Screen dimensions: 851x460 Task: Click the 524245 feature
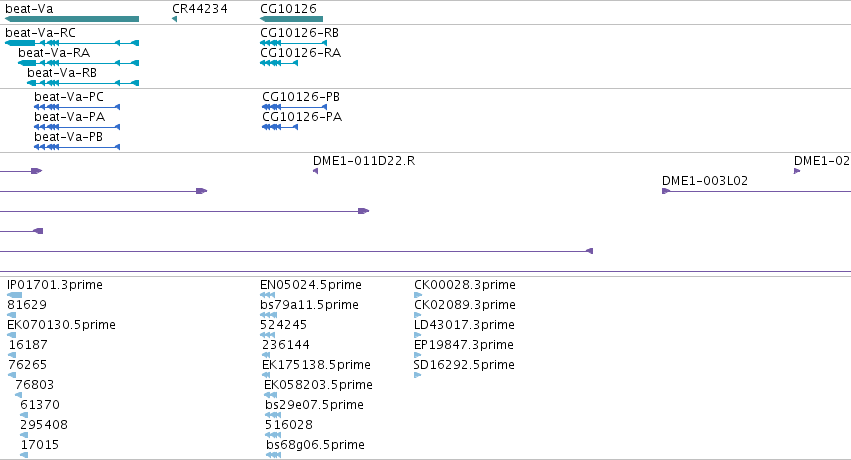pos(268,335)
